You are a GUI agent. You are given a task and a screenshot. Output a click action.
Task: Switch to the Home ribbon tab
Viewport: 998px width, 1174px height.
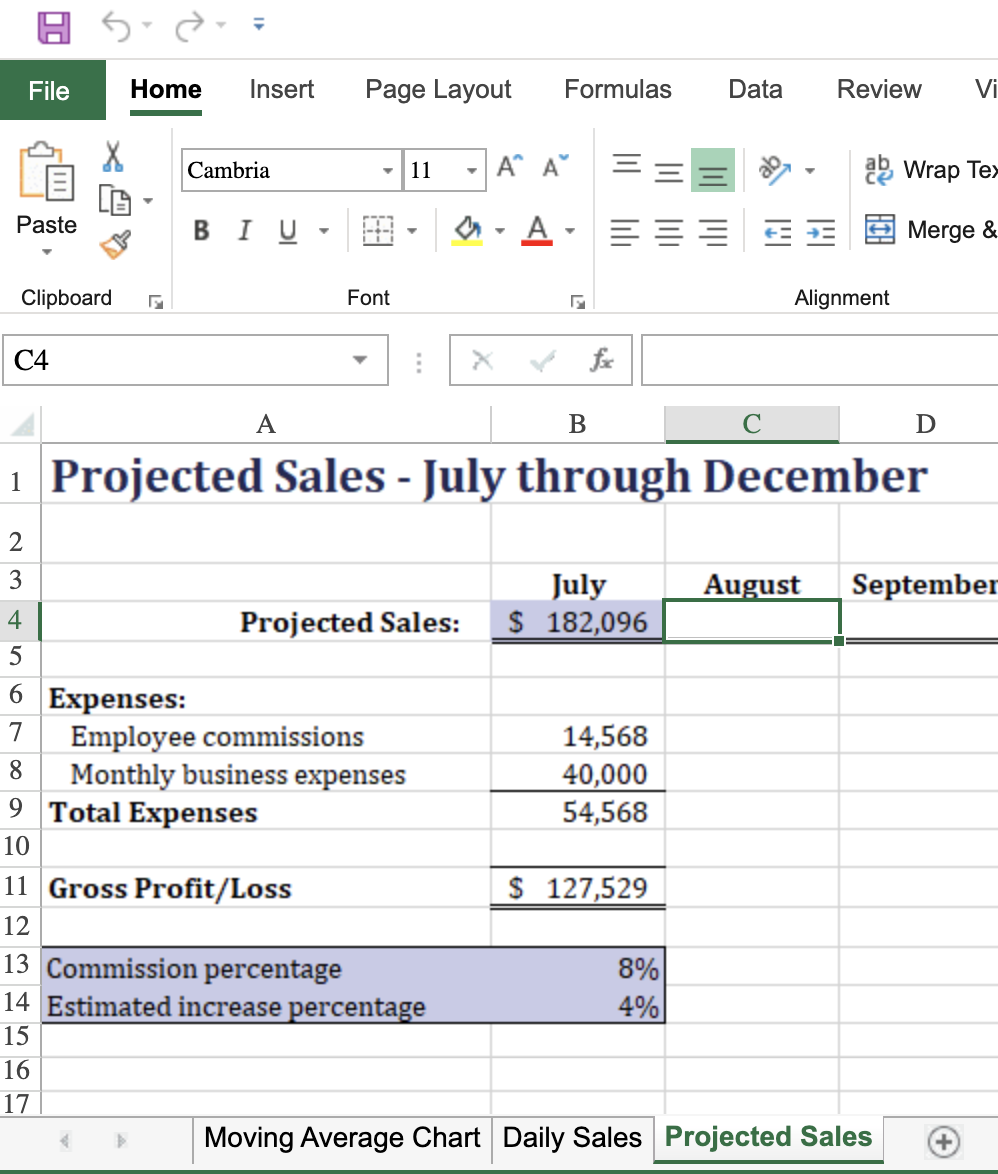(x=165, y=89)
